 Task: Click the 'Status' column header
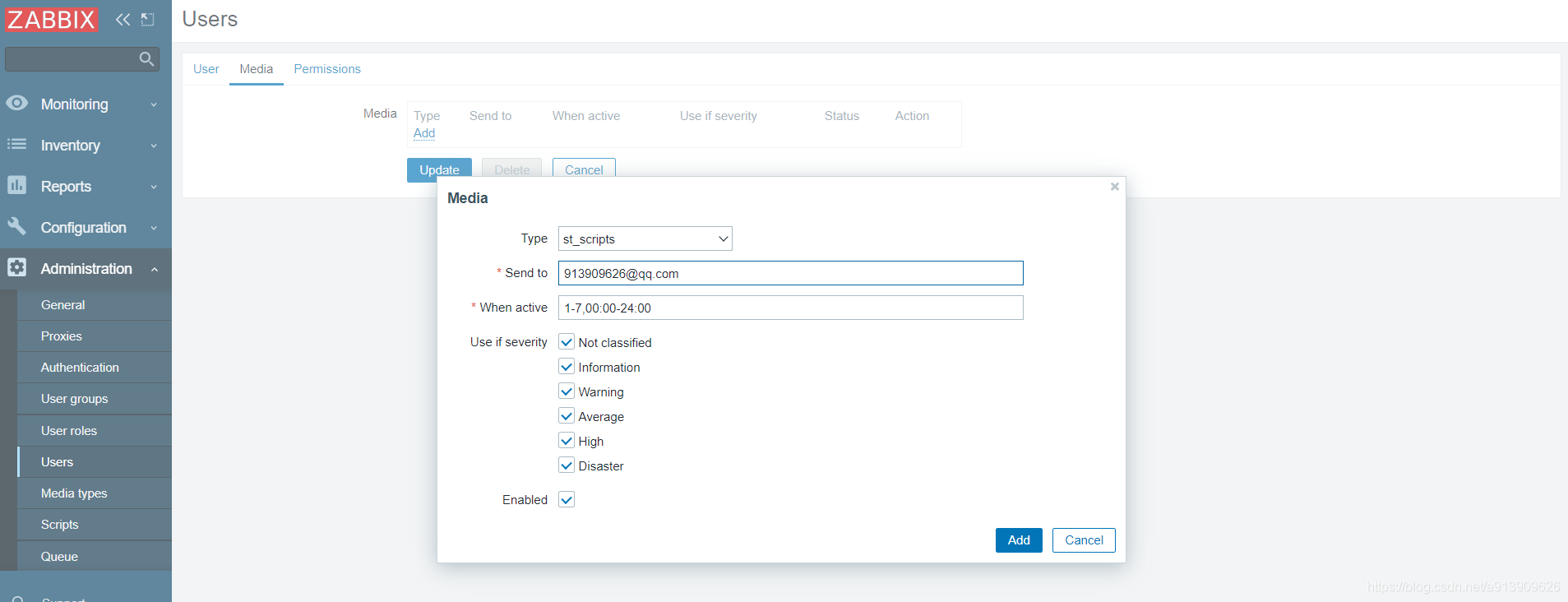pyautogui.click(x=841, y=116)
